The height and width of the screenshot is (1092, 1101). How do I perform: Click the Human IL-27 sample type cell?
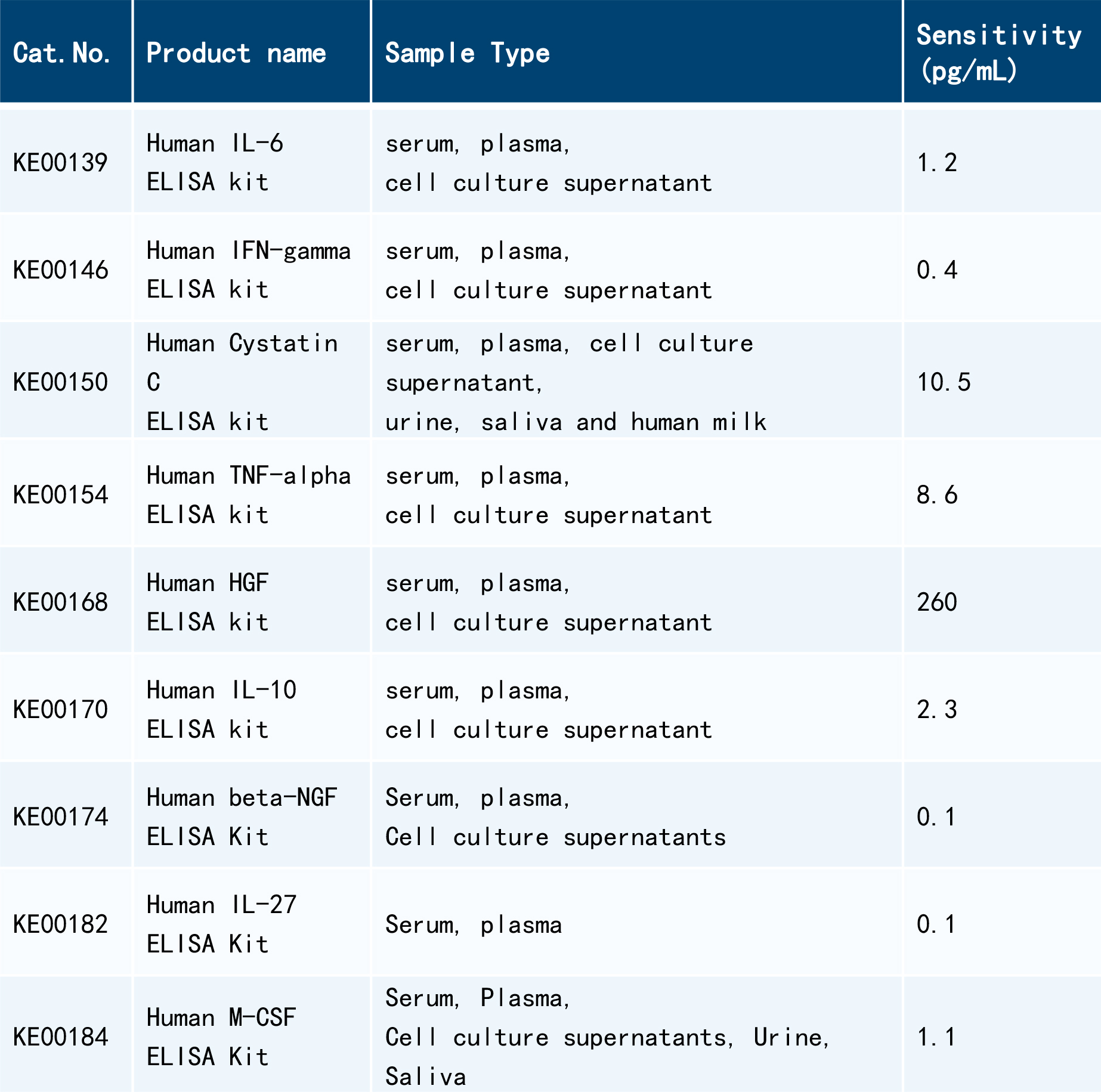[x=474, y=925]
